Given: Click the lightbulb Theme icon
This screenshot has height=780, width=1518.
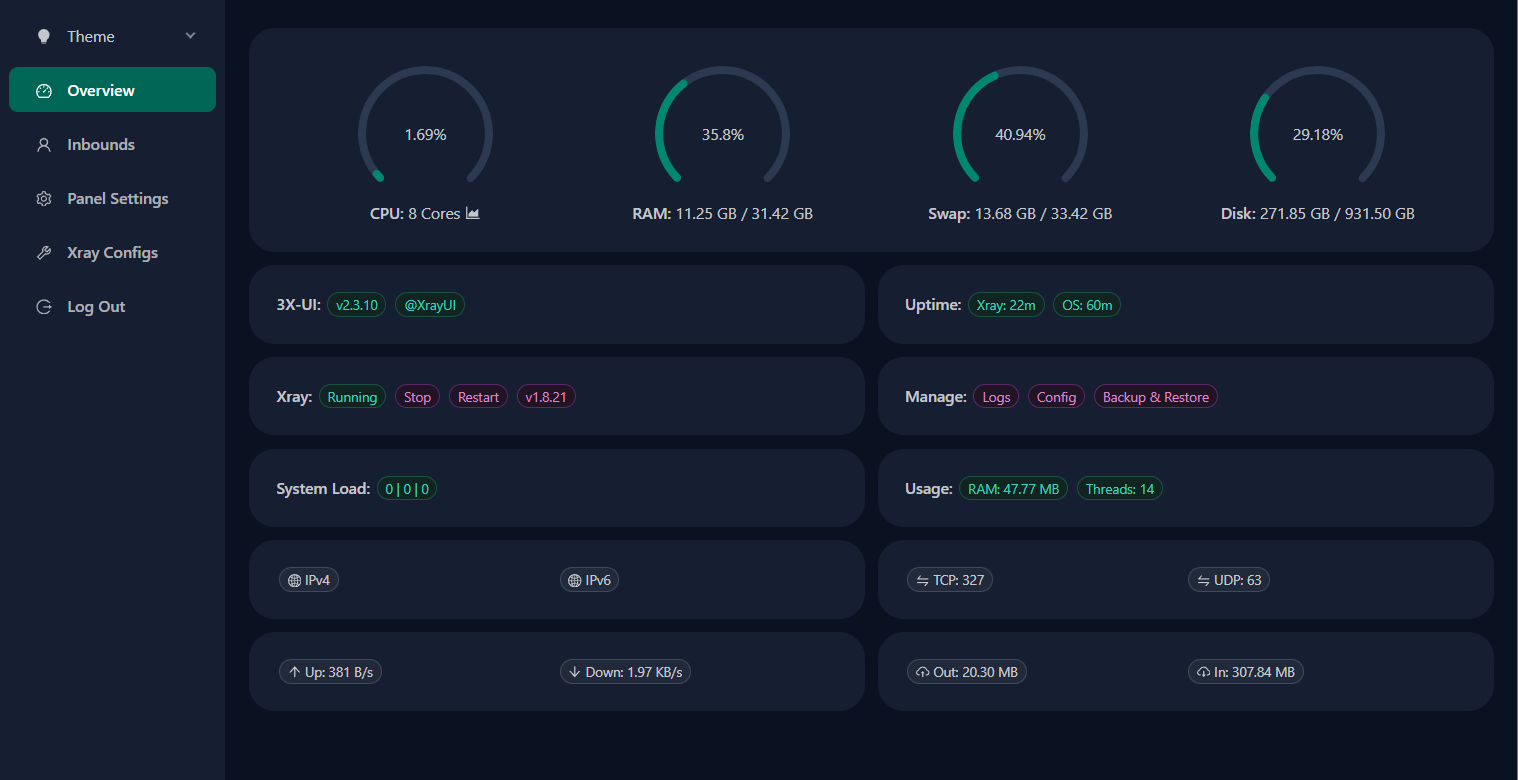Looking at the screenshot, I should tap(43, 36).
